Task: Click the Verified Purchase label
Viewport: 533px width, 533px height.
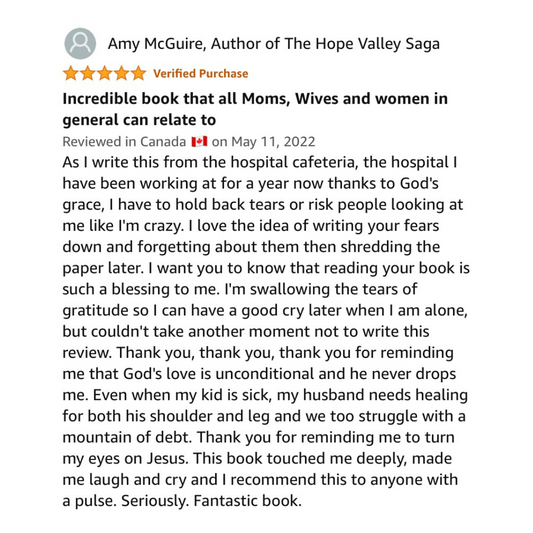Action: coord(201,74)
